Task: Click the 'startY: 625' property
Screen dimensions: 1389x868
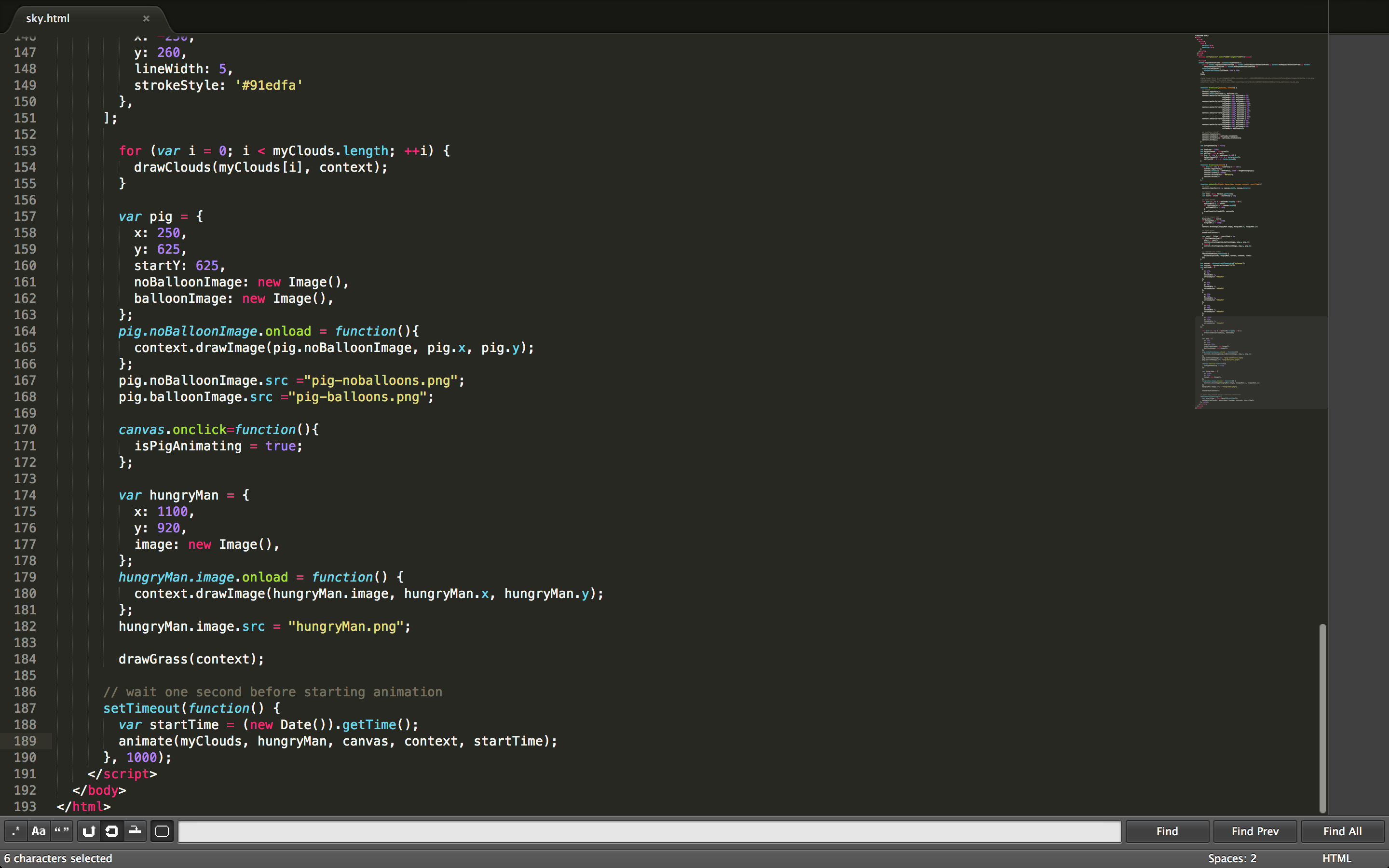Action: click(x=176, y=265)
